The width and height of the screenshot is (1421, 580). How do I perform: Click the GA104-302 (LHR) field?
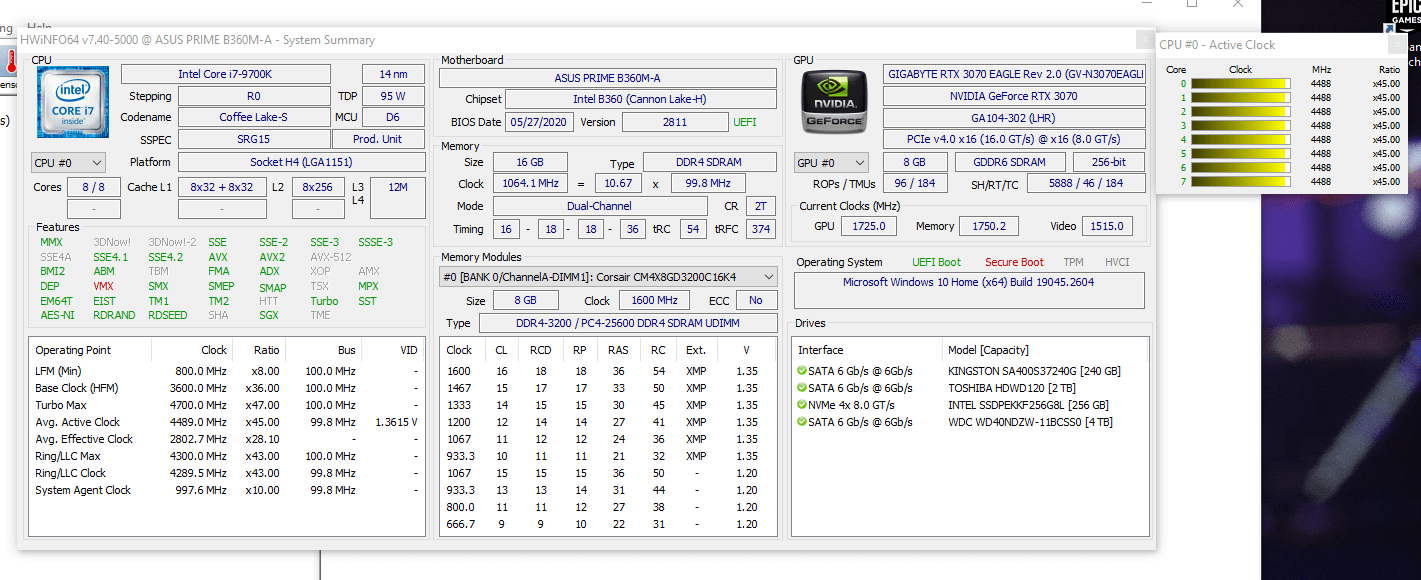[x=1014, y=118]
